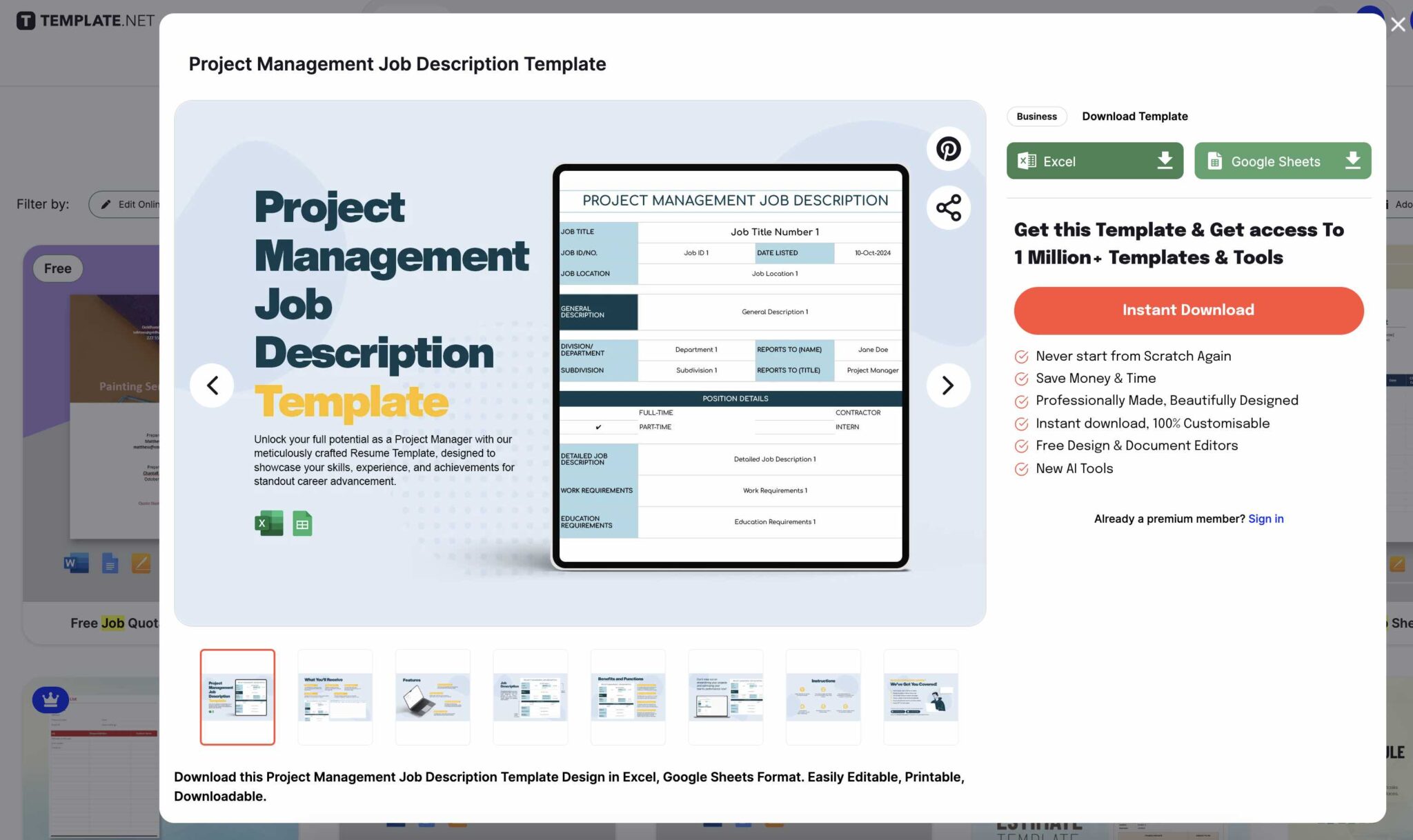This screenshot has height=840, width=1413.
Task: Select the Instructions preview thumbnail
Action: pos(824,696)
